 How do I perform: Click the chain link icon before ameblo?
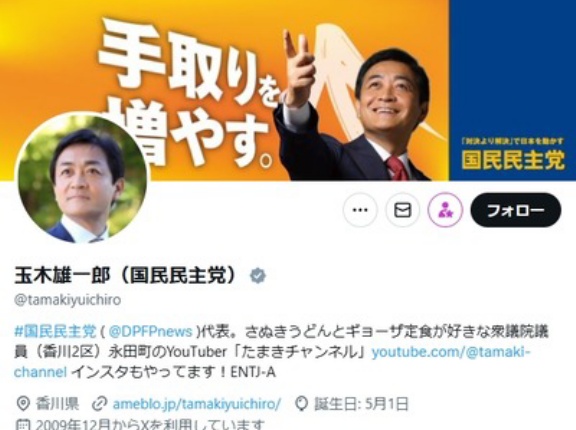coord(99,404)
